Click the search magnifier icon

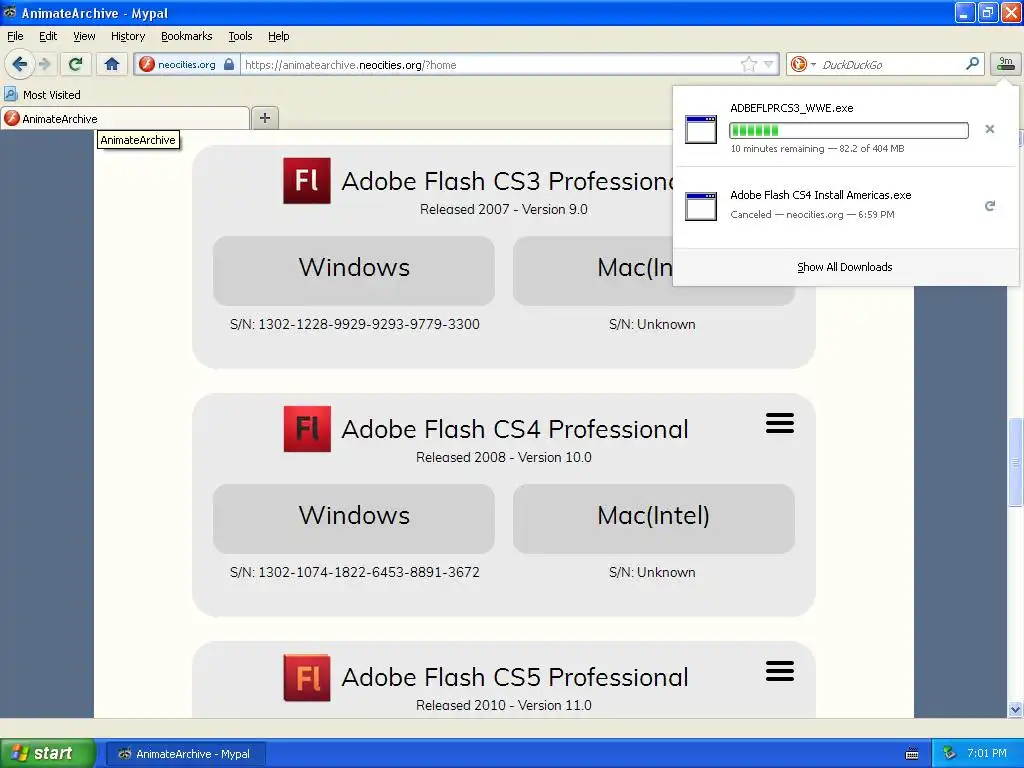pyautogui.click(x=972, y=63)
